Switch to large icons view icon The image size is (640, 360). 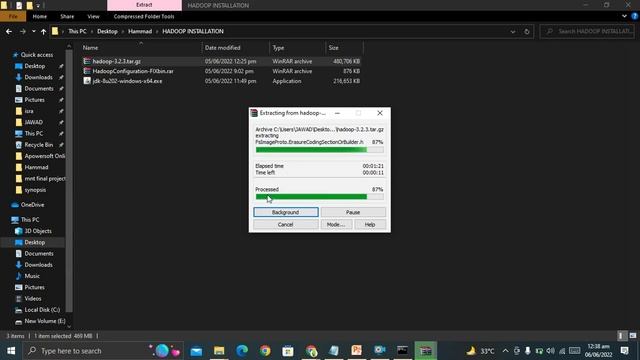click(633, 336)
